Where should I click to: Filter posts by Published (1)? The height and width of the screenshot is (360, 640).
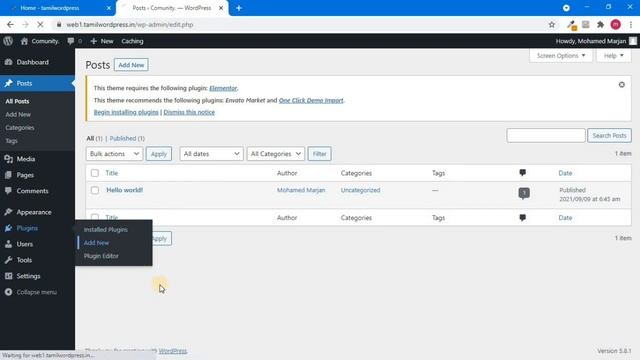click(127, 138)
